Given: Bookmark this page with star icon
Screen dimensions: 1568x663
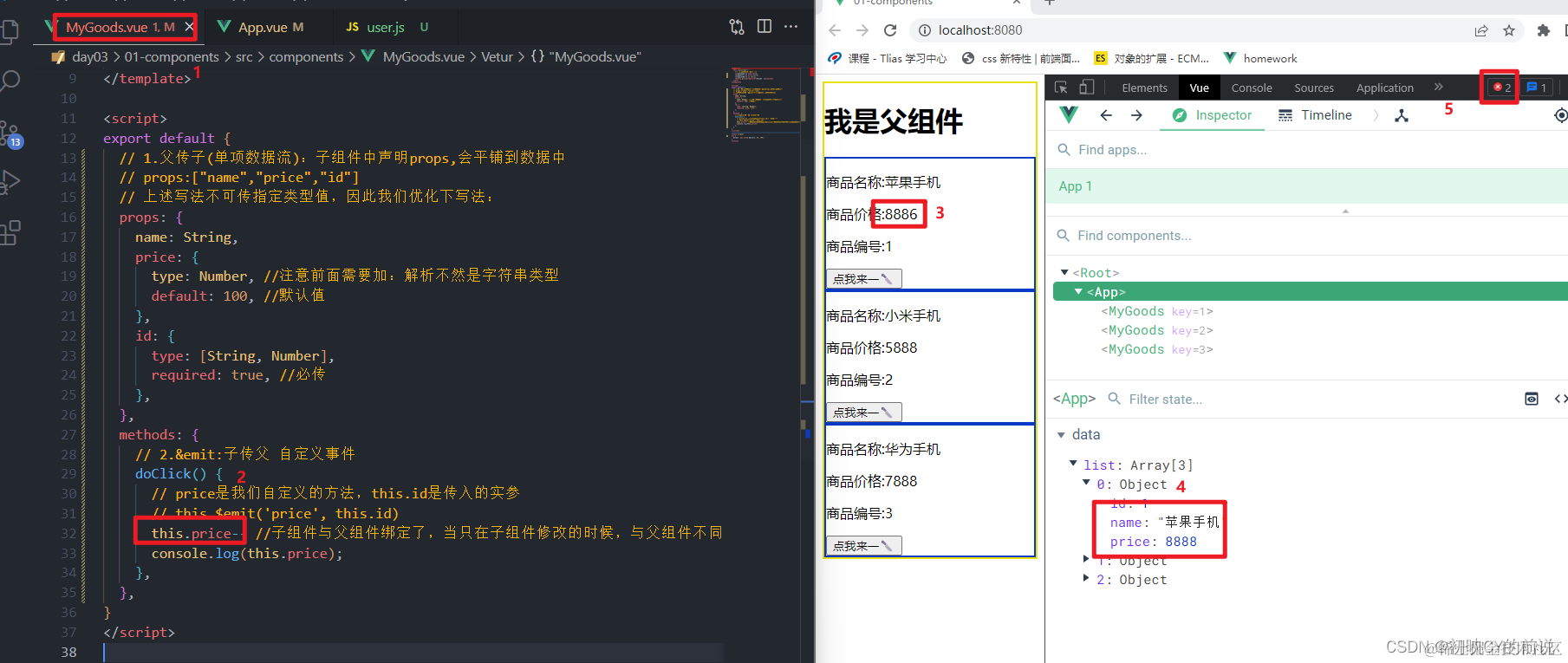Looking at the screenshot, I should (1509, 30).
